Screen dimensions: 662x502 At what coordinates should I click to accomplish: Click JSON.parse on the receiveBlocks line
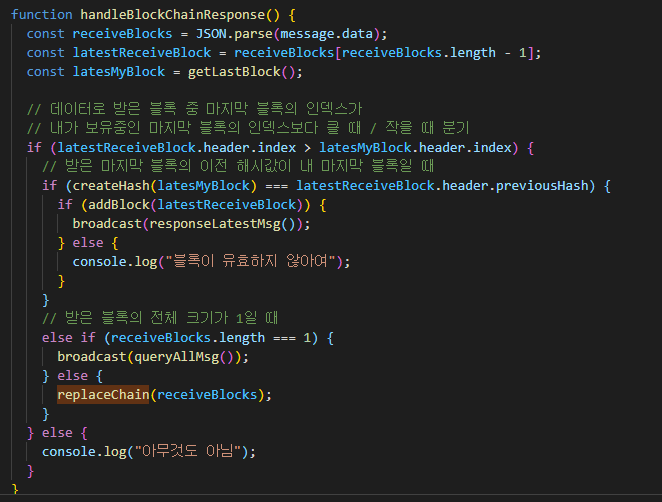pyautogui.click(x=234, y=34)
